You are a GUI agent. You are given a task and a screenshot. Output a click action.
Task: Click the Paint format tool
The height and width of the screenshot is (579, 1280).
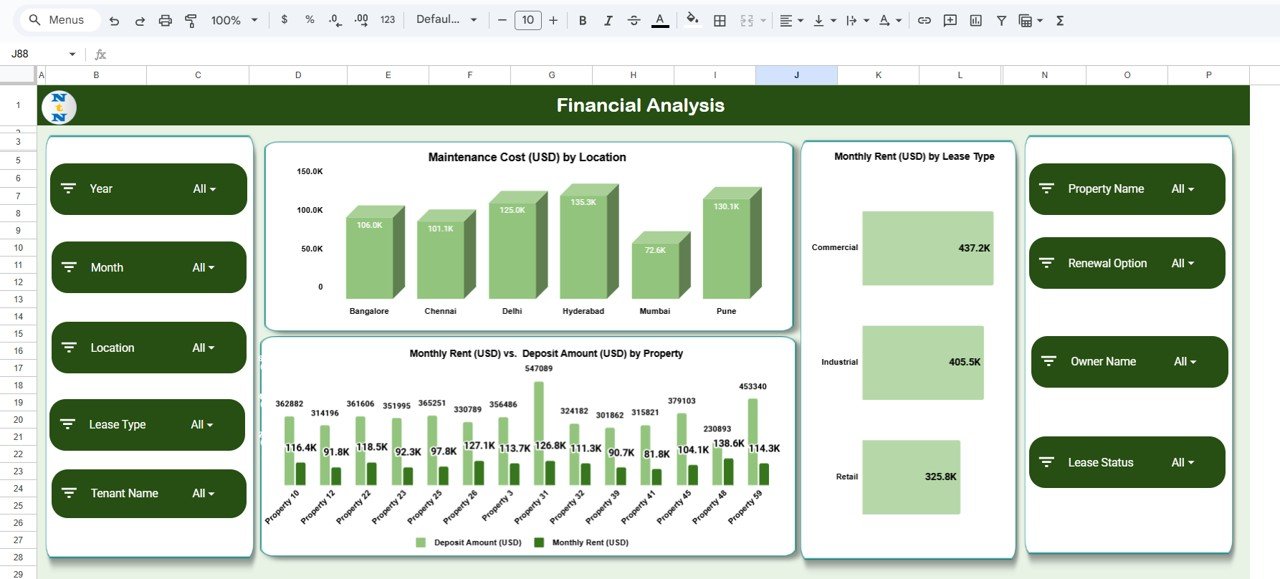[x=190, y=20]
